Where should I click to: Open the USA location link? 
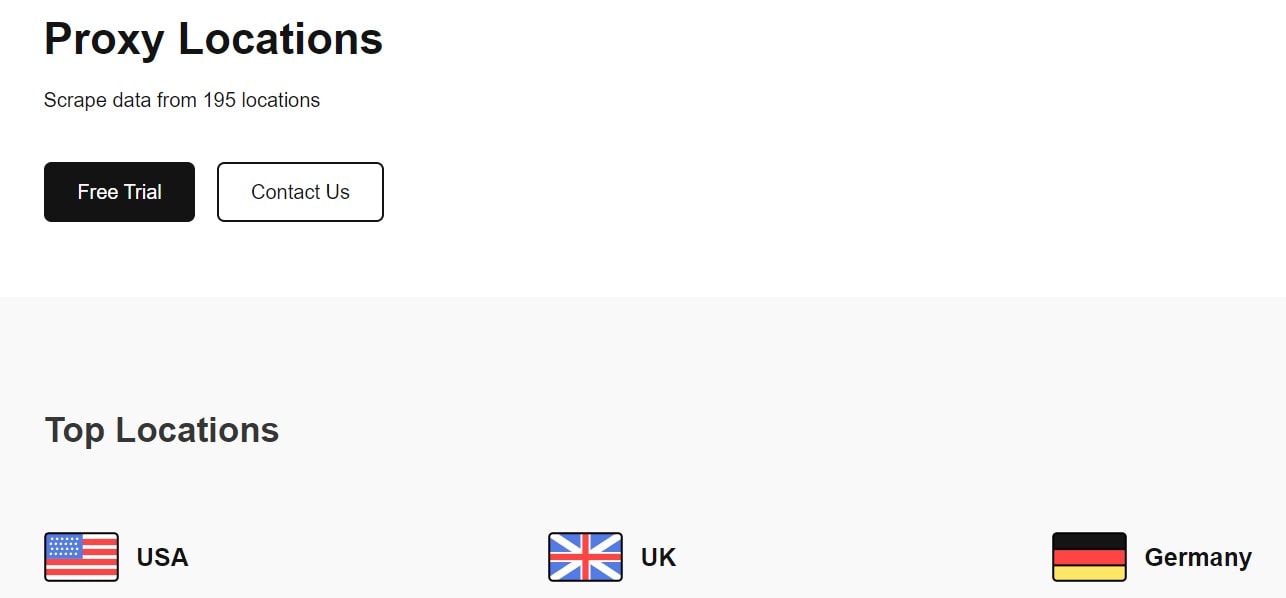162,557
